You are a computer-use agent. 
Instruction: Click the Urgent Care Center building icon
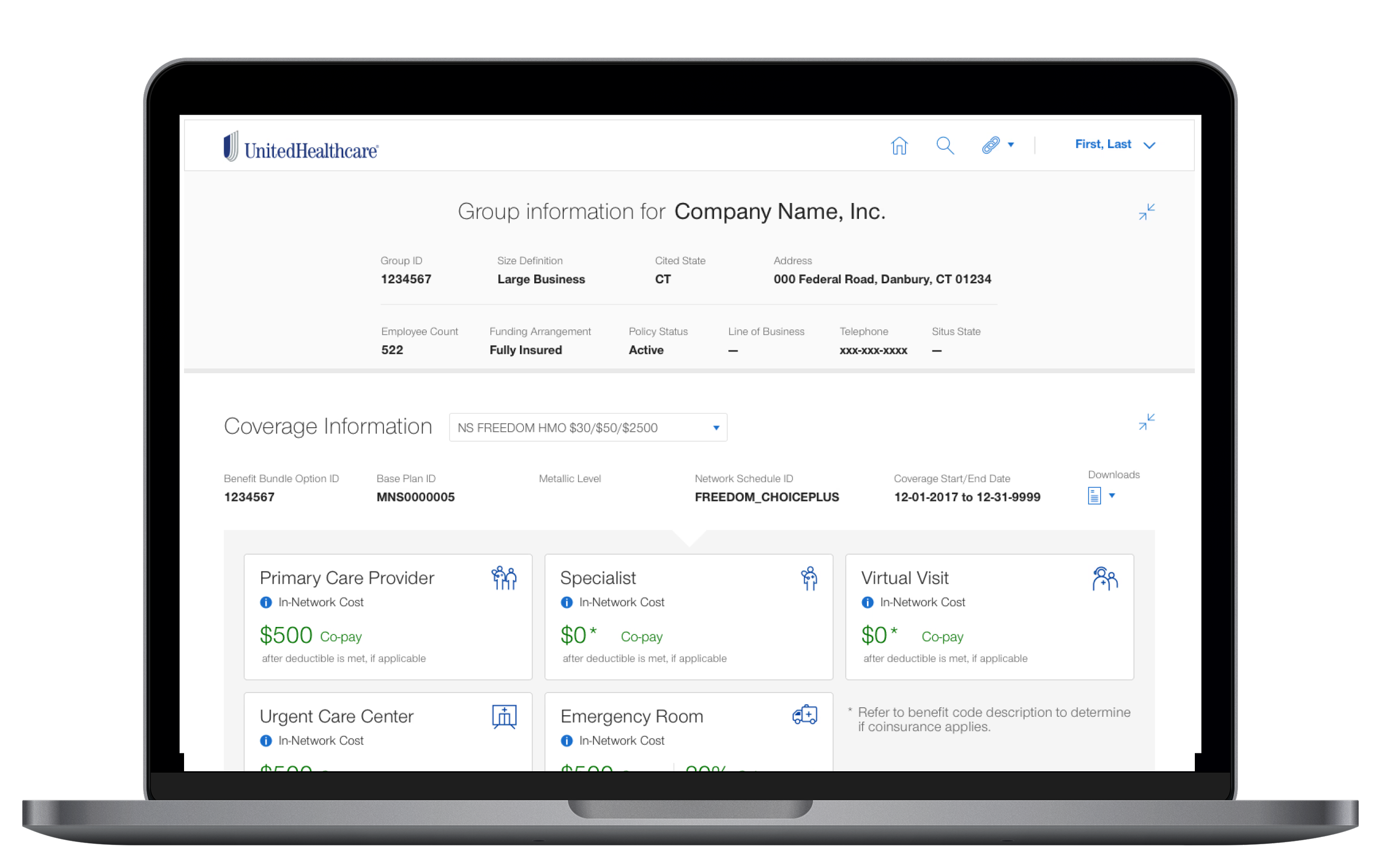coord(504,717)
